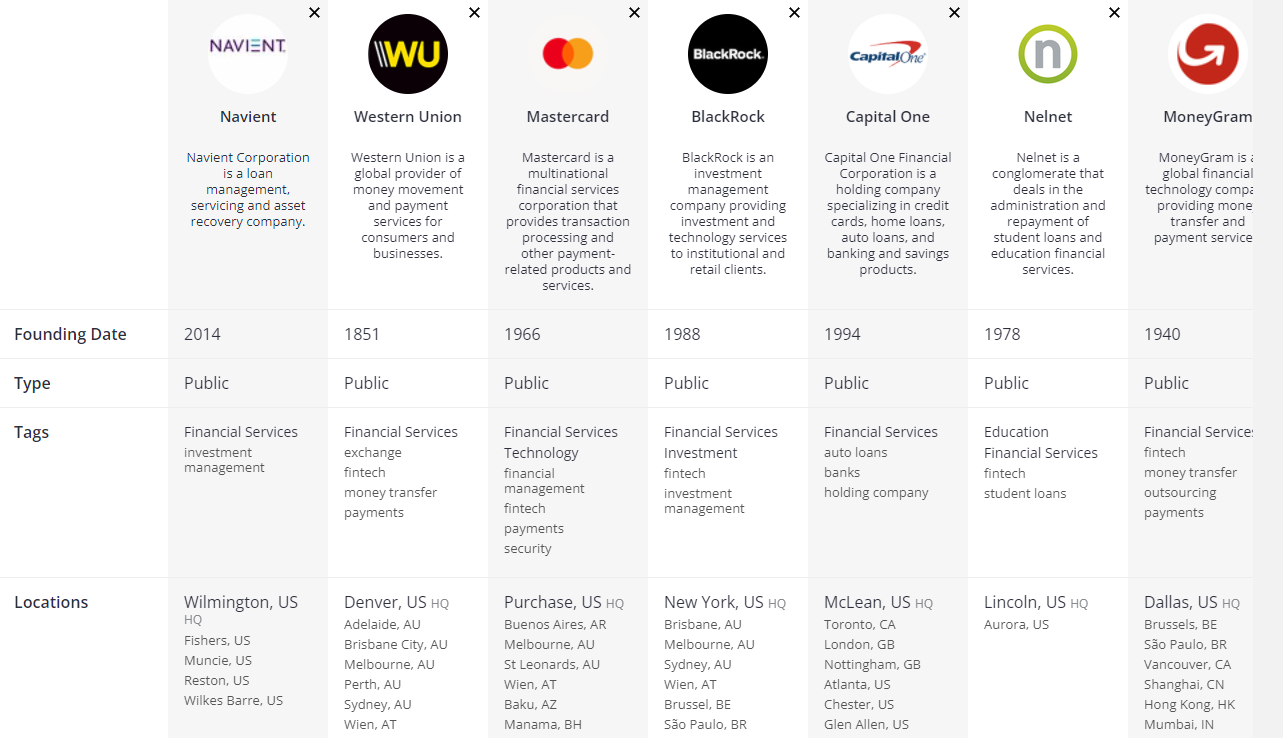Click the BlackRock company title
Screen dimensions: 1283x738
[728, 117]
